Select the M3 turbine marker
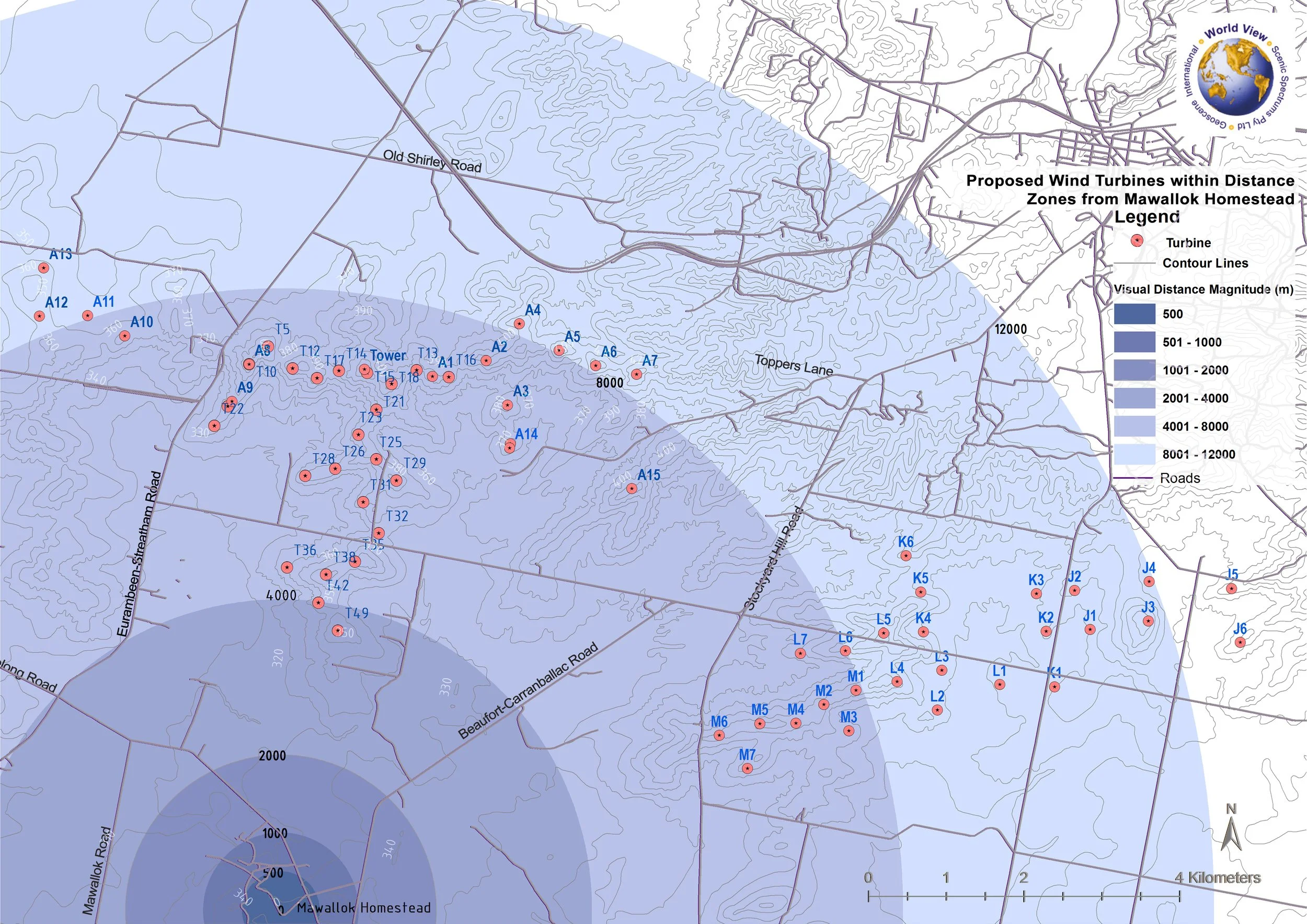The height and width of the screenshot is (924, 1307). coord(850,731)
